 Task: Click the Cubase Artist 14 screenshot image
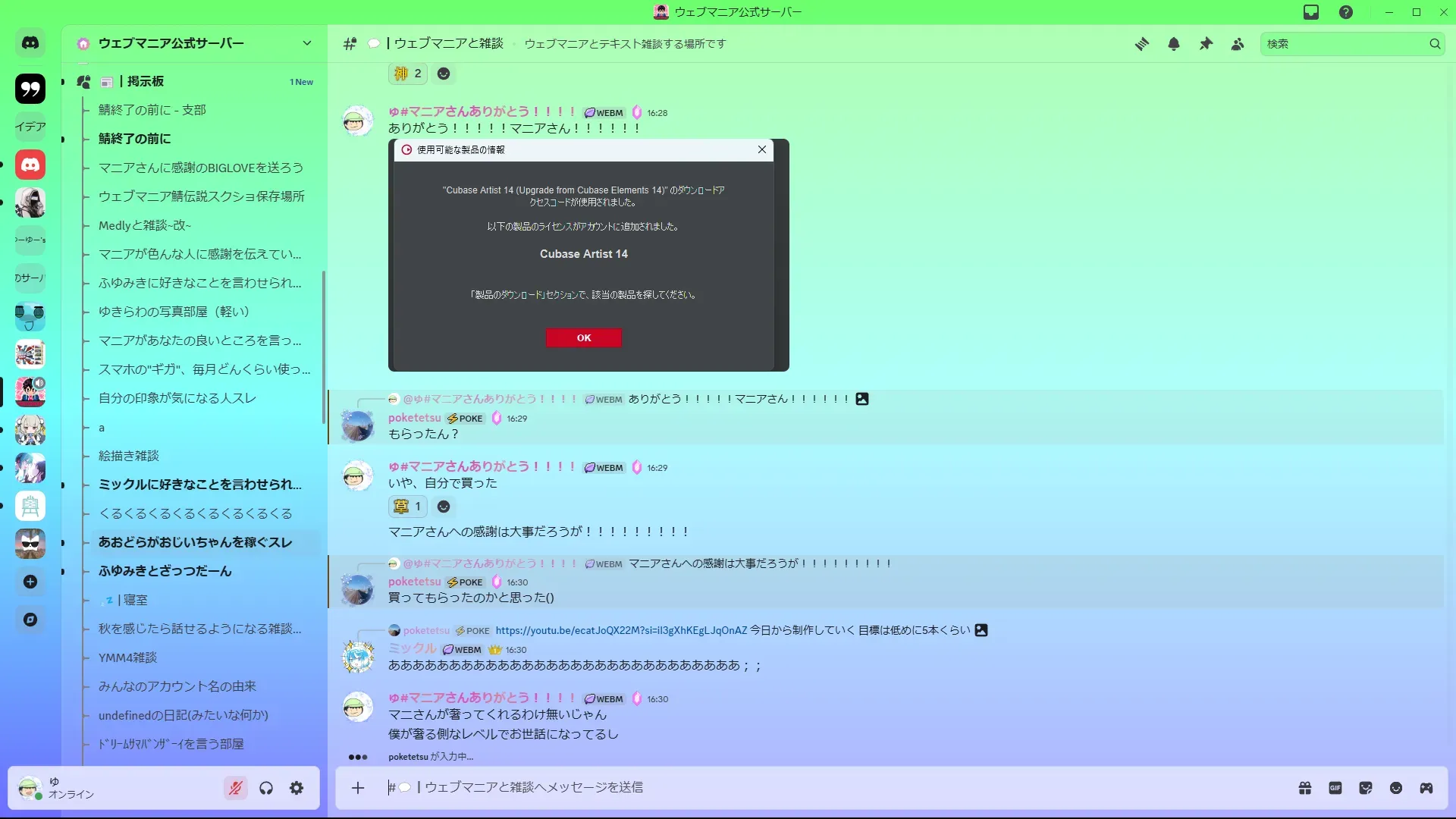pyautogui.click(x=588, y=255)
